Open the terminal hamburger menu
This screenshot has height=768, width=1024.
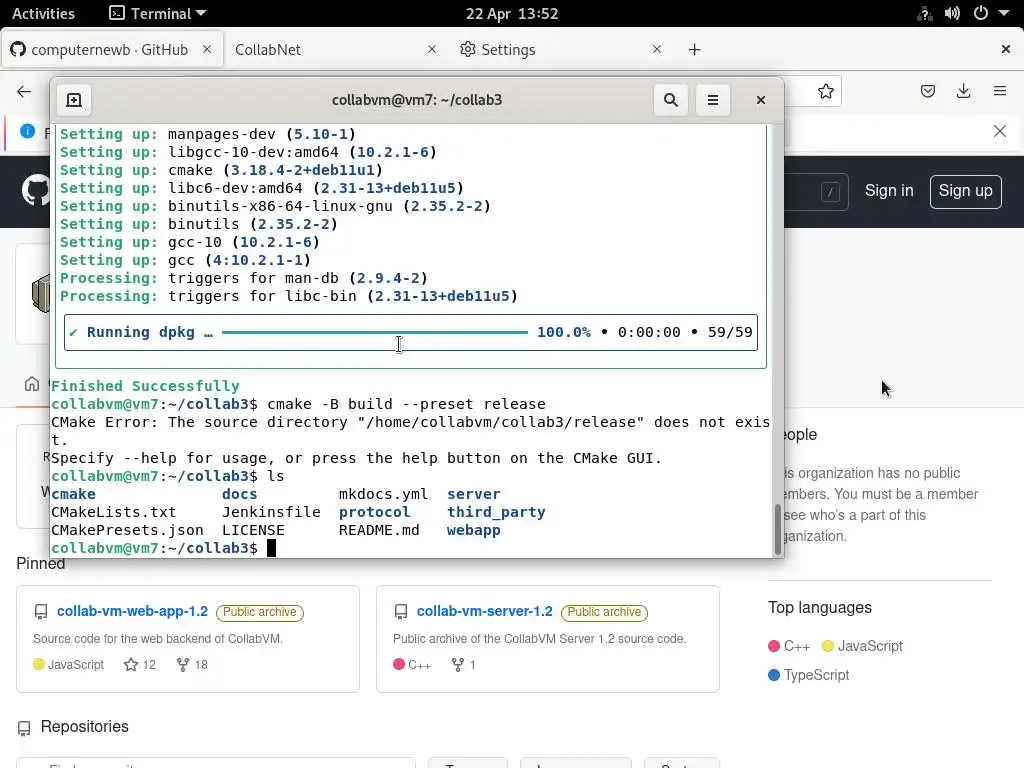pos(712,100)
